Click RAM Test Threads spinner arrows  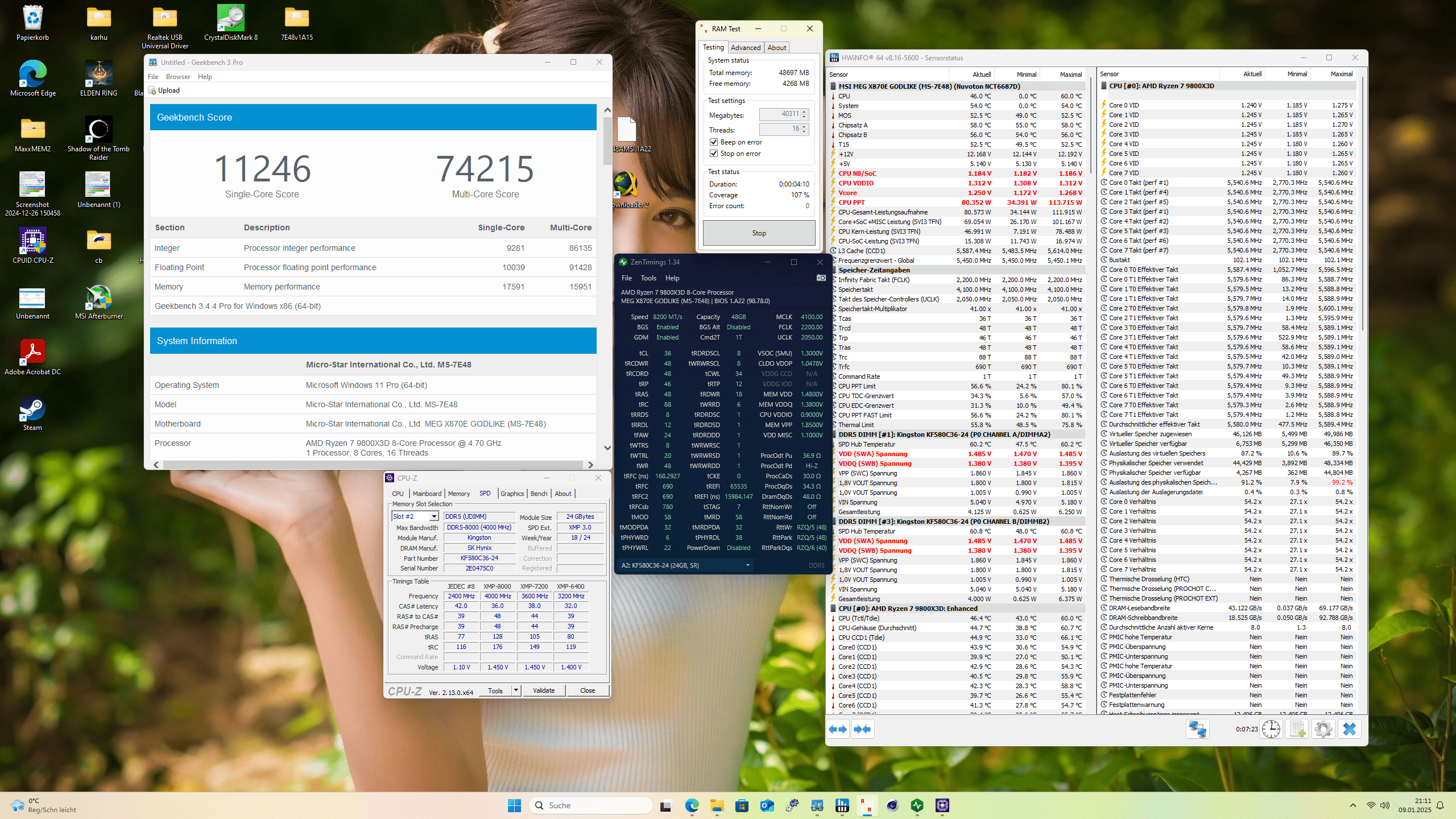pos(804,130)
